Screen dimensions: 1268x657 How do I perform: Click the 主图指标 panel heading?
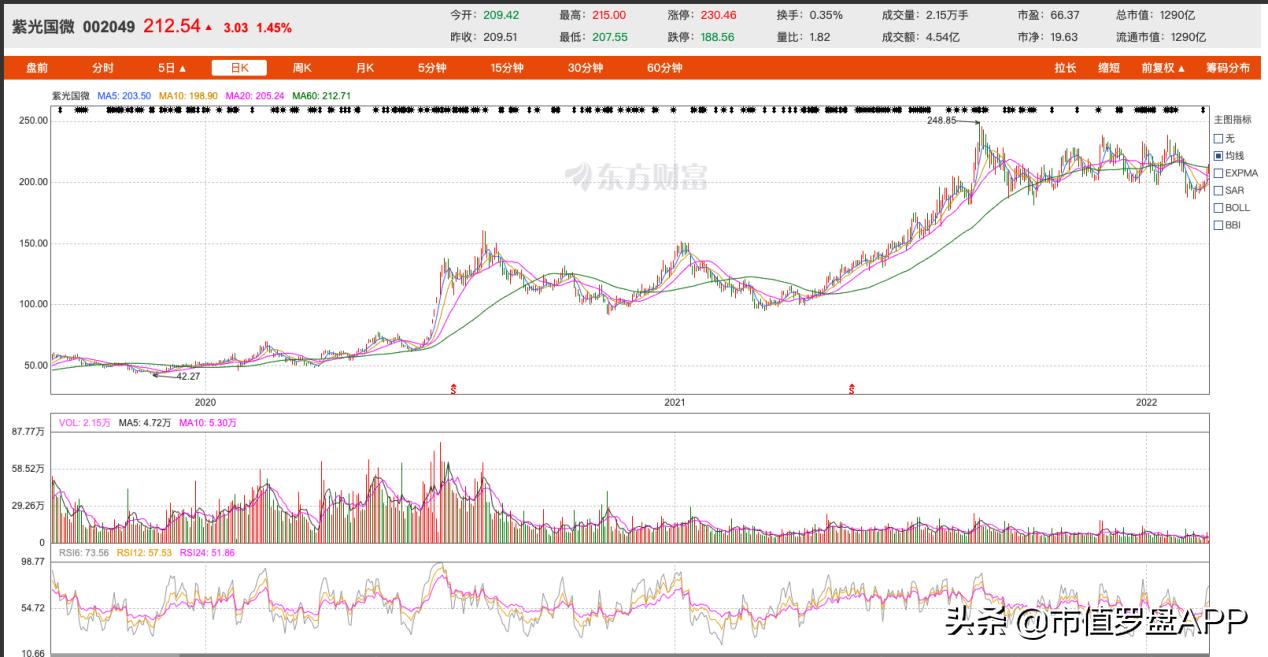(1232, 119)
